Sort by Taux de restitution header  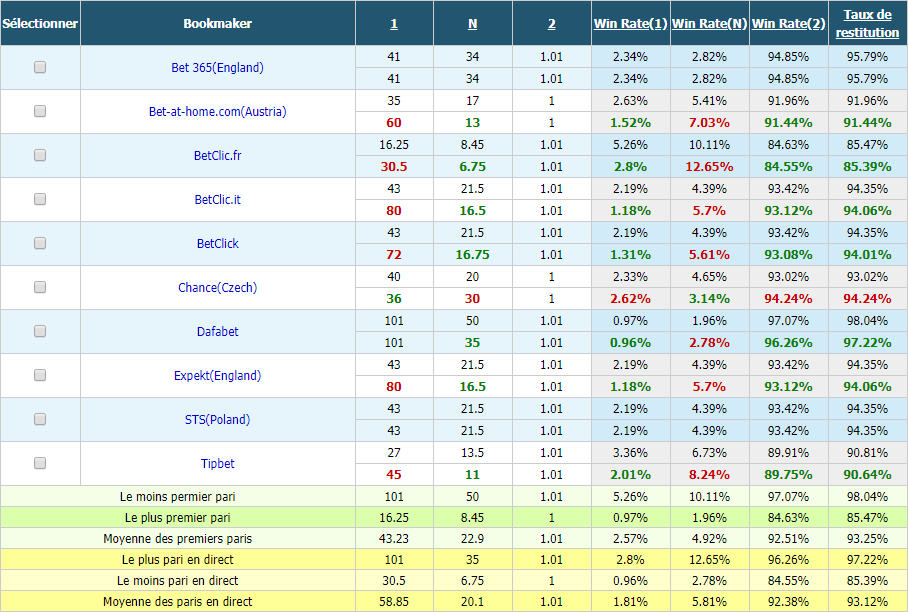point(867,24)
